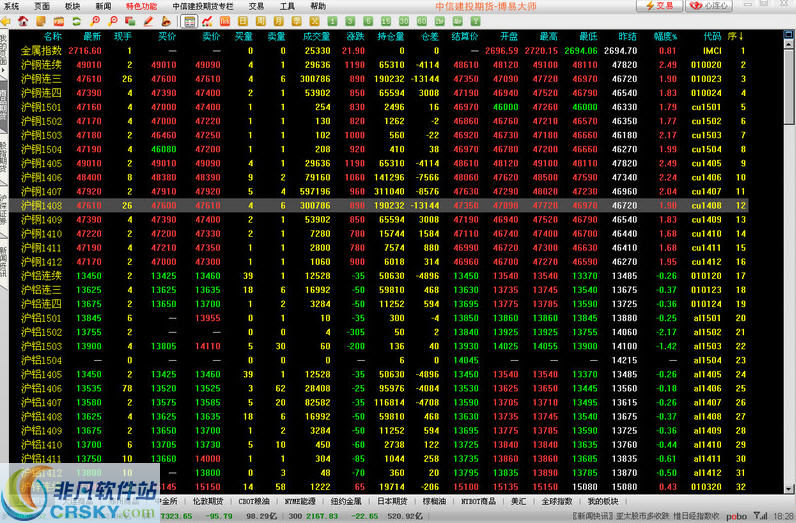Screen dimensions: 796x523
Task: Click the vertical scrollbar thumb
Action: tap(789, 86)
